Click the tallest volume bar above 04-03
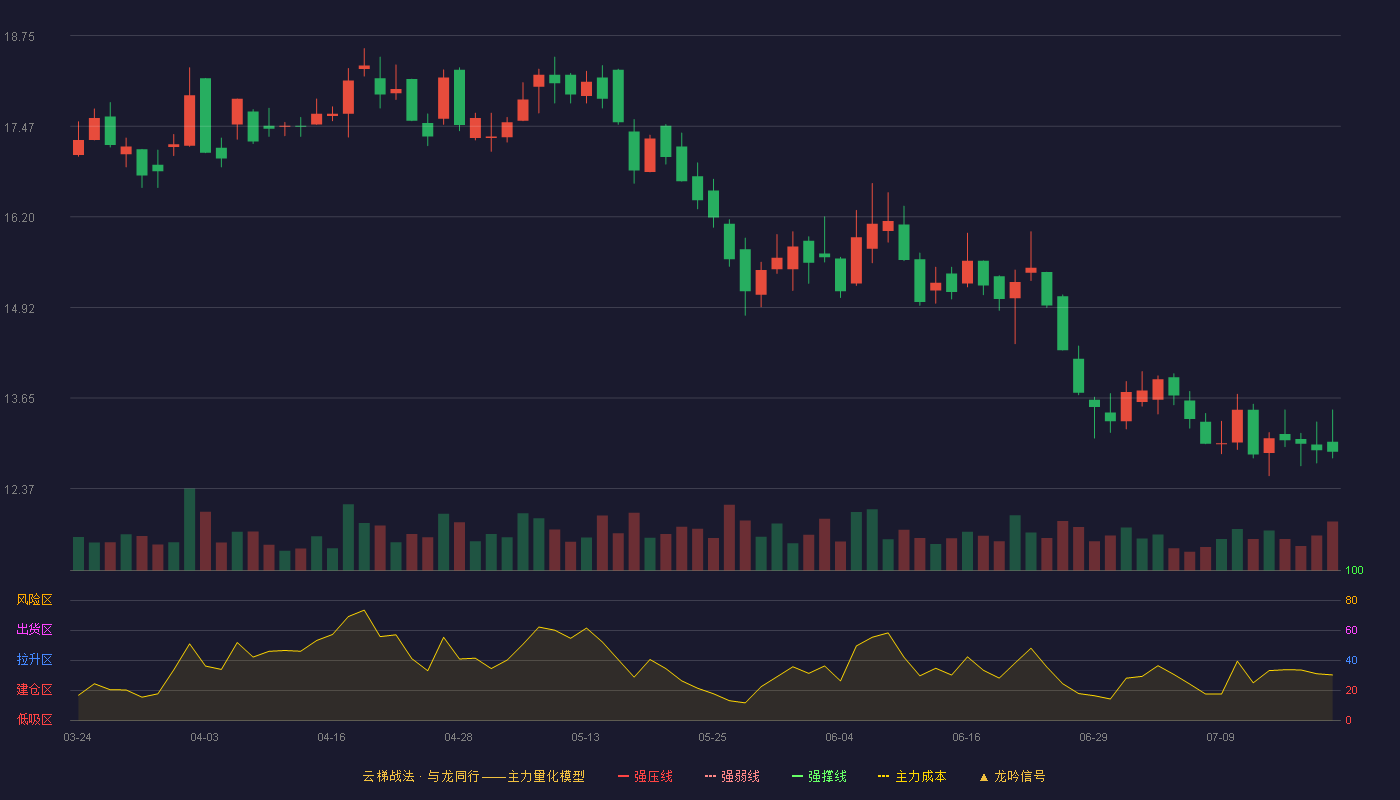Viewport: 1400px width, 800px height. click(189, 529)
